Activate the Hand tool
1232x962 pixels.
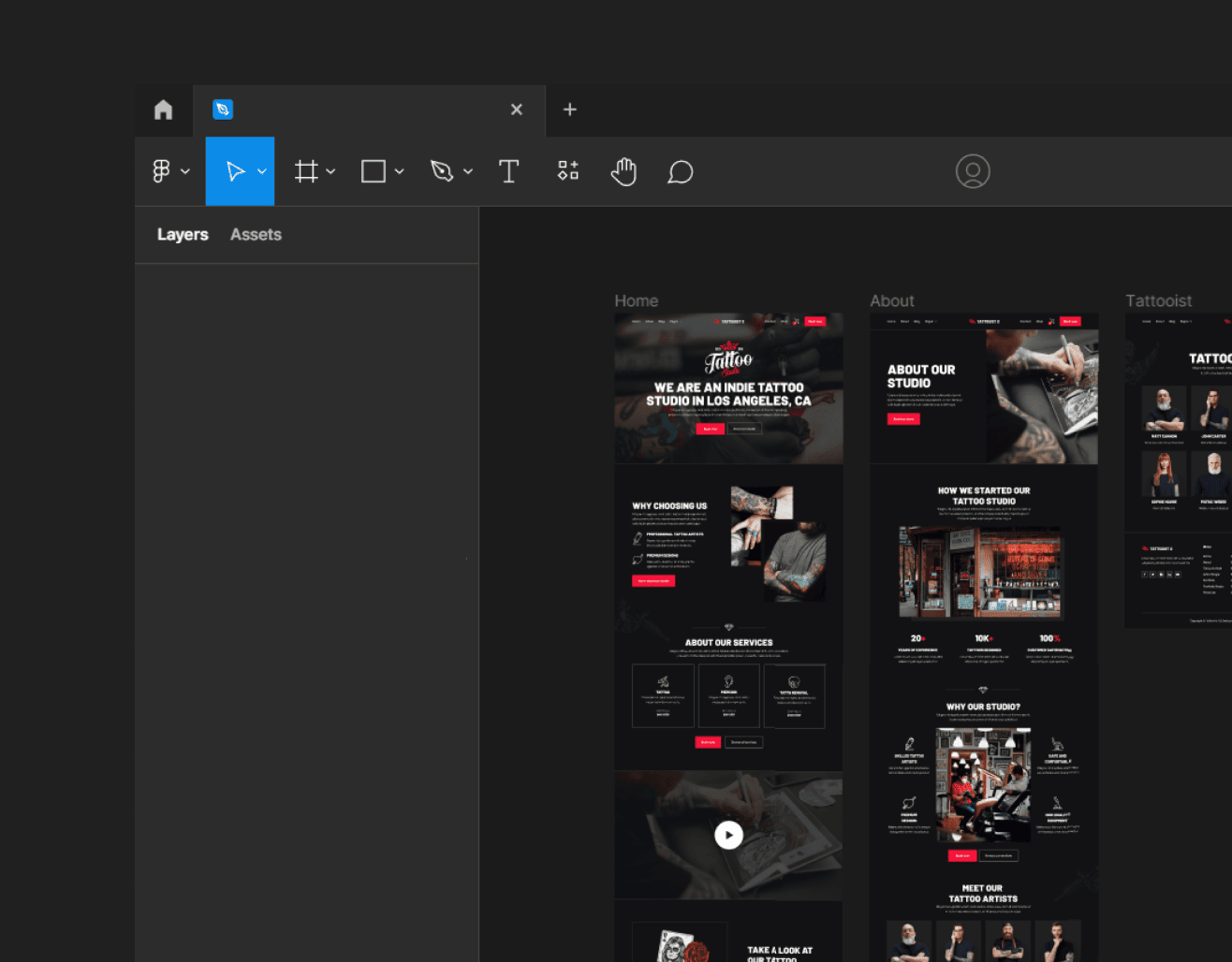tap(623, 171)
